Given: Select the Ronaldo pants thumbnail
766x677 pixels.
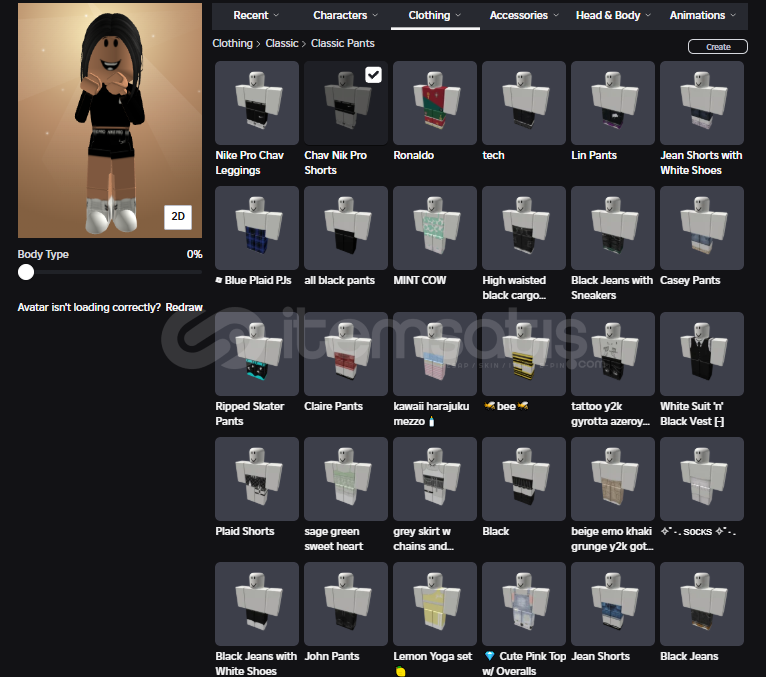Looking at the screenshot, I should click(435, 103).
